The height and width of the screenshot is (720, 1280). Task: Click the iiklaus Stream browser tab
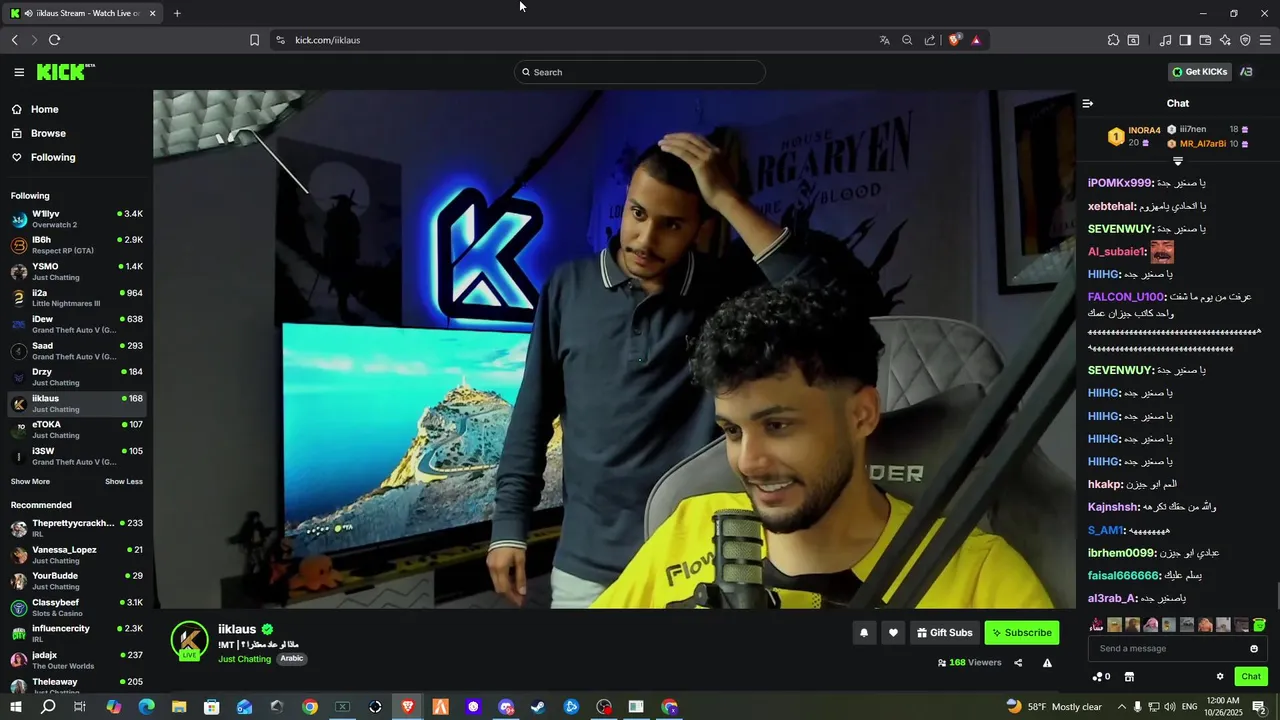click(82, 13)
